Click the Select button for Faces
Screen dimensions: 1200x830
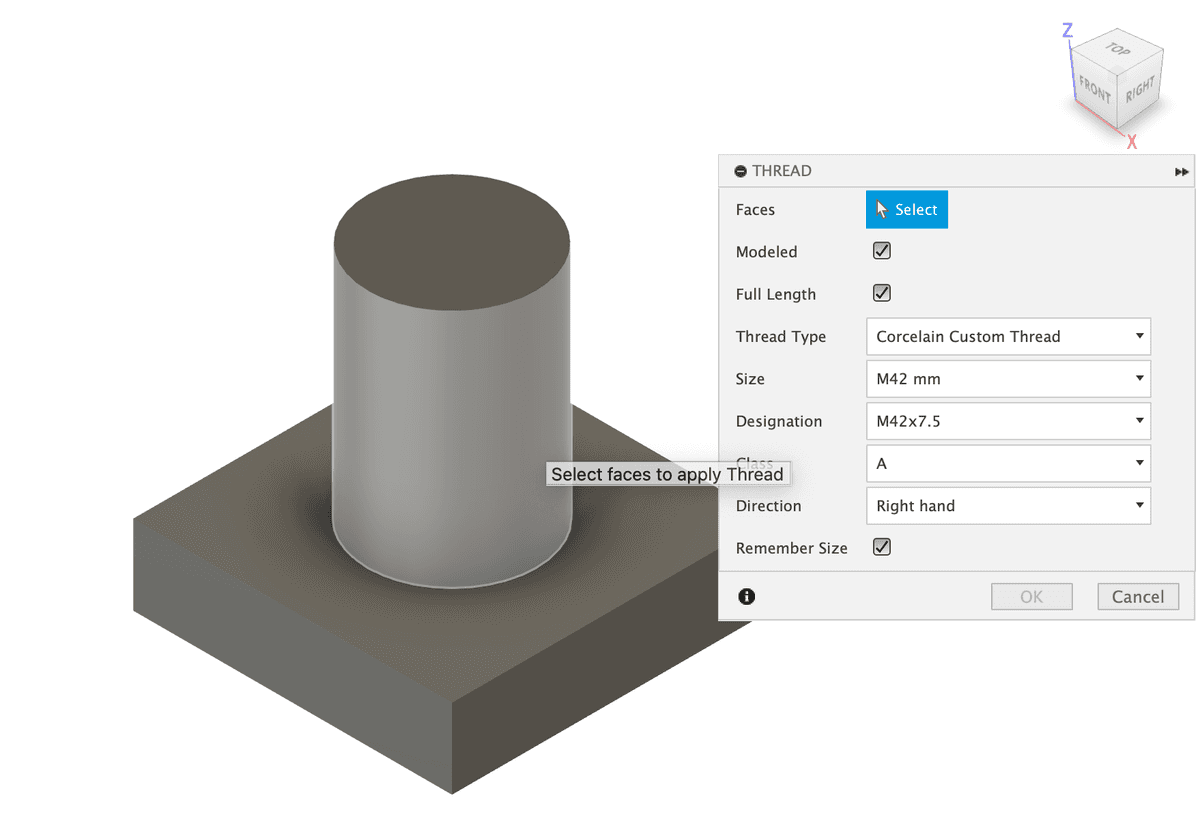click(906, 210)
